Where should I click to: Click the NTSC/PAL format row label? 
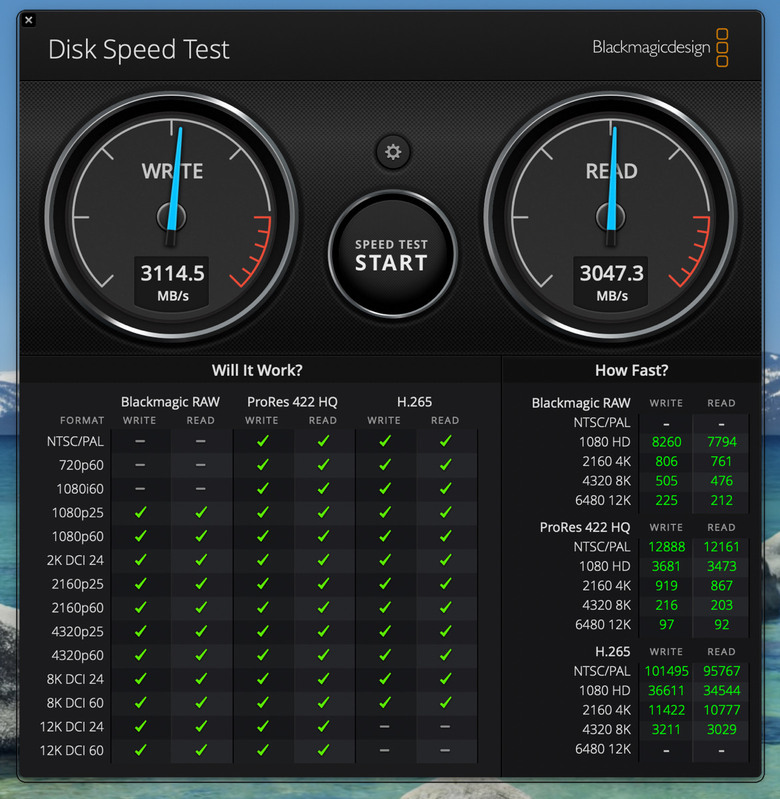75,441
